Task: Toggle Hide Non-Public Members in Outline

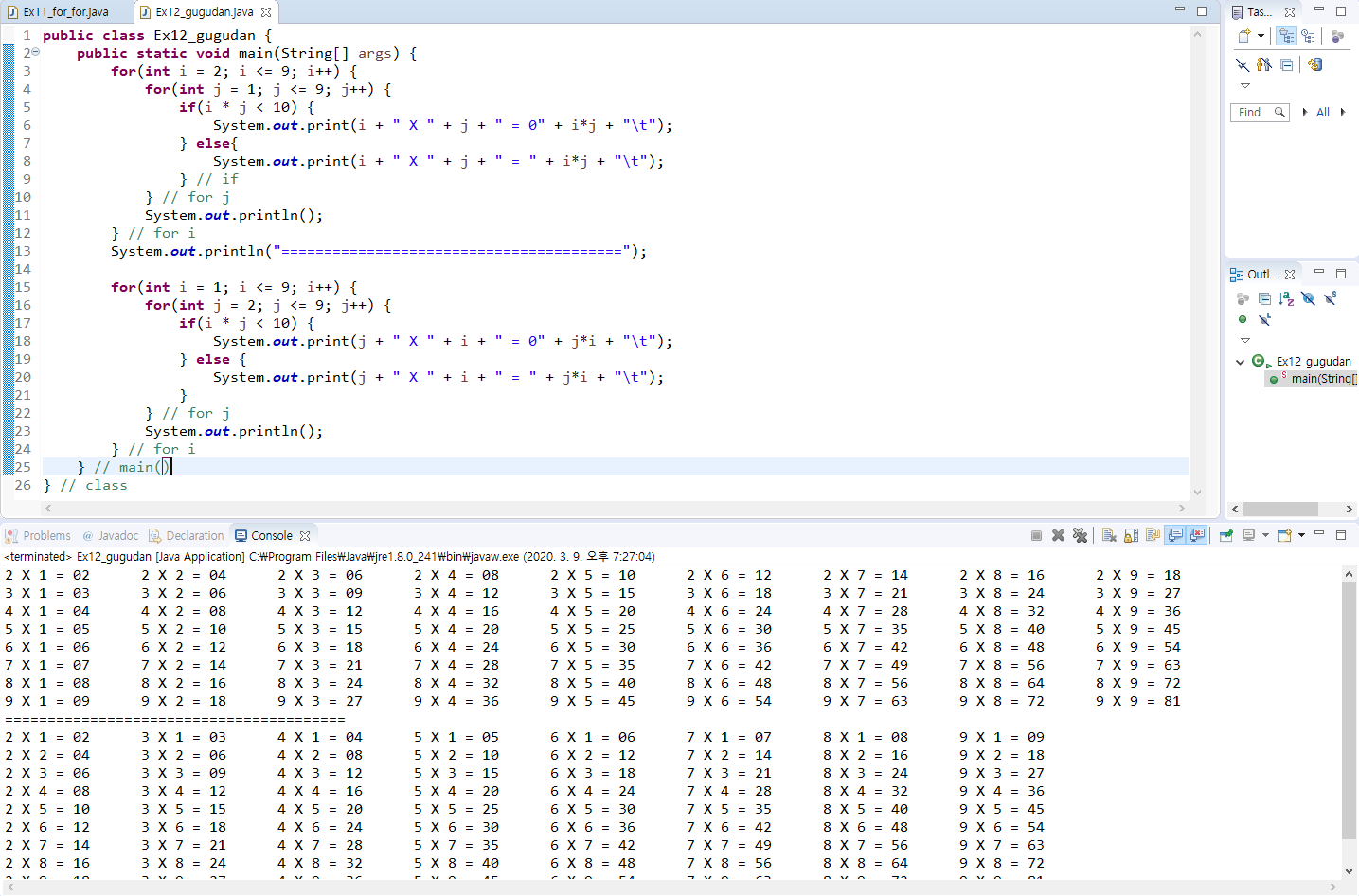Action: click(1243, 319)
